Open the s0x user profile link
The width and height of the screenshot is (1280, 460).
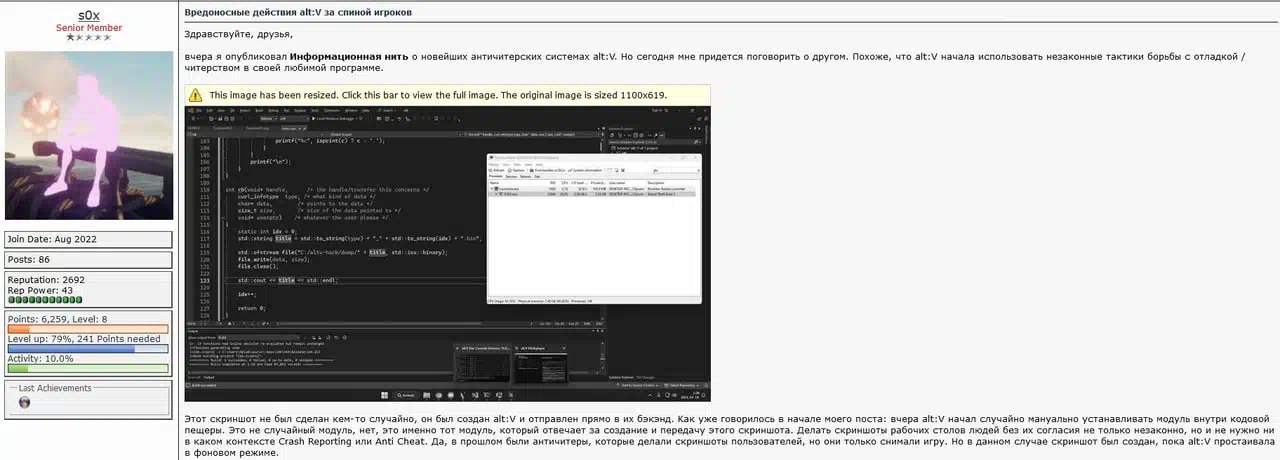[89, 16]
